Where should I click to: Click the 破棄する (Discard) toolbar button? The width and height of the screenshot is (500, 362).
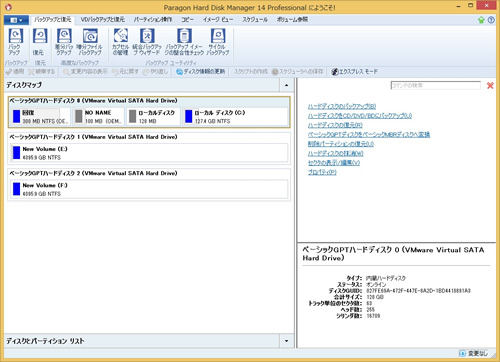[41, 72]
